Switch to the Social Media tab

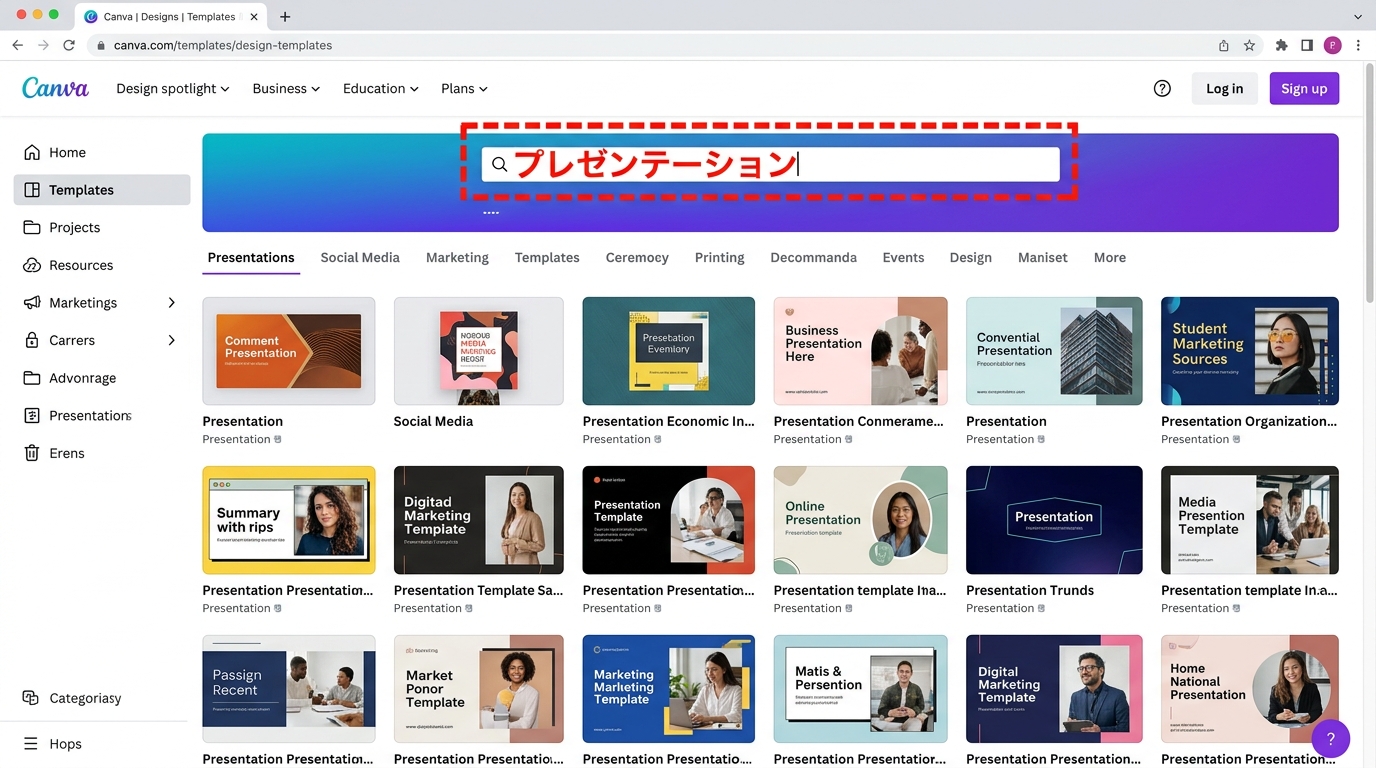click(360, 257)
